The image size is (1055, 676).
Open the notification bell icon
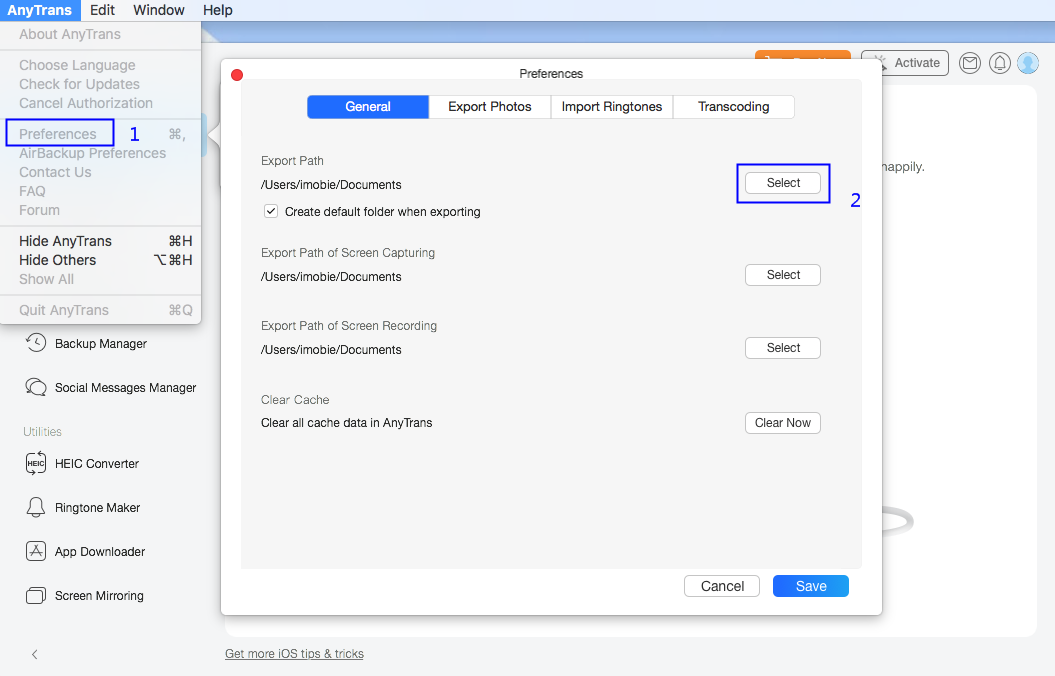coord(999,63)
